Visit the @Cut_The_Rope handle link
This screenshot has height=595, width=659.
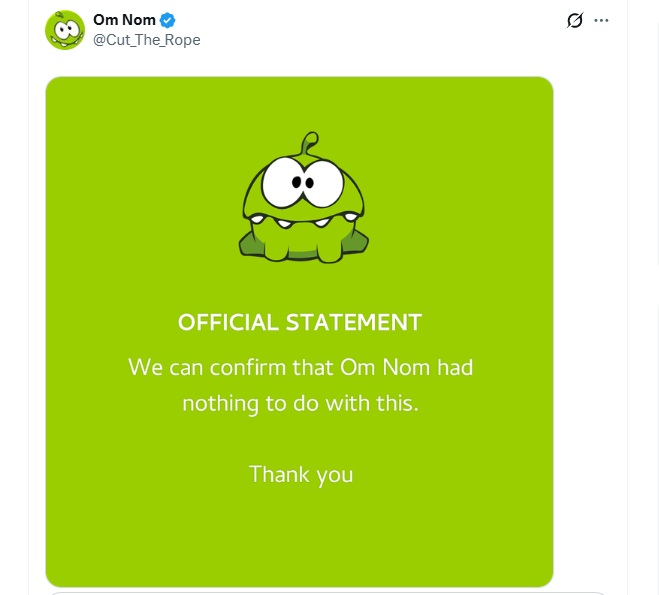(146, 39)
